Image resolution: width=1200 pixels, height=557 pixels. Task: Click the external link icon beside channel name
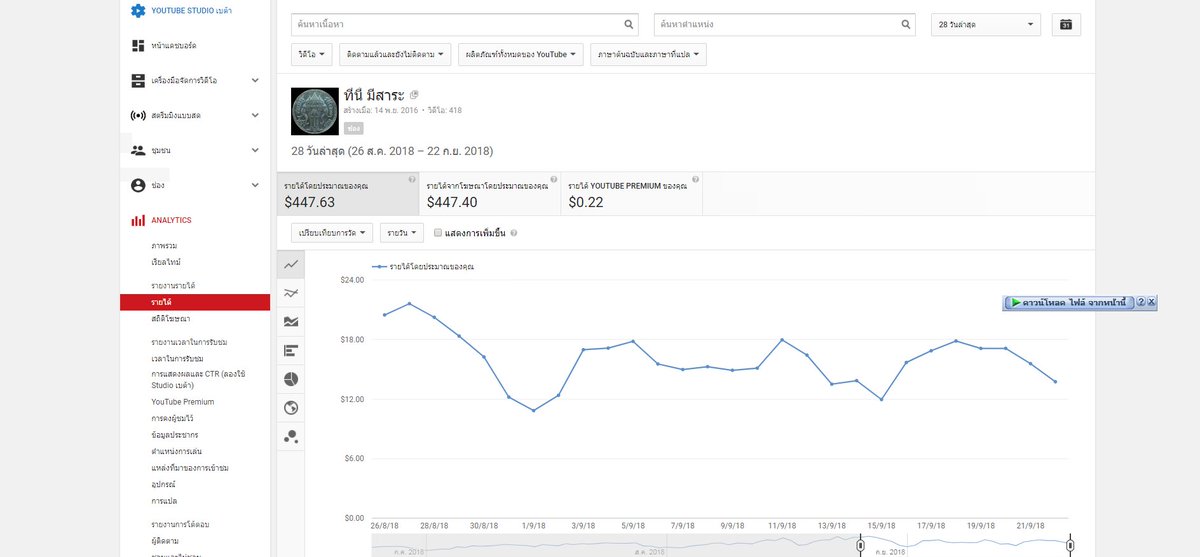pyautogui.click(x=414, y=95)
